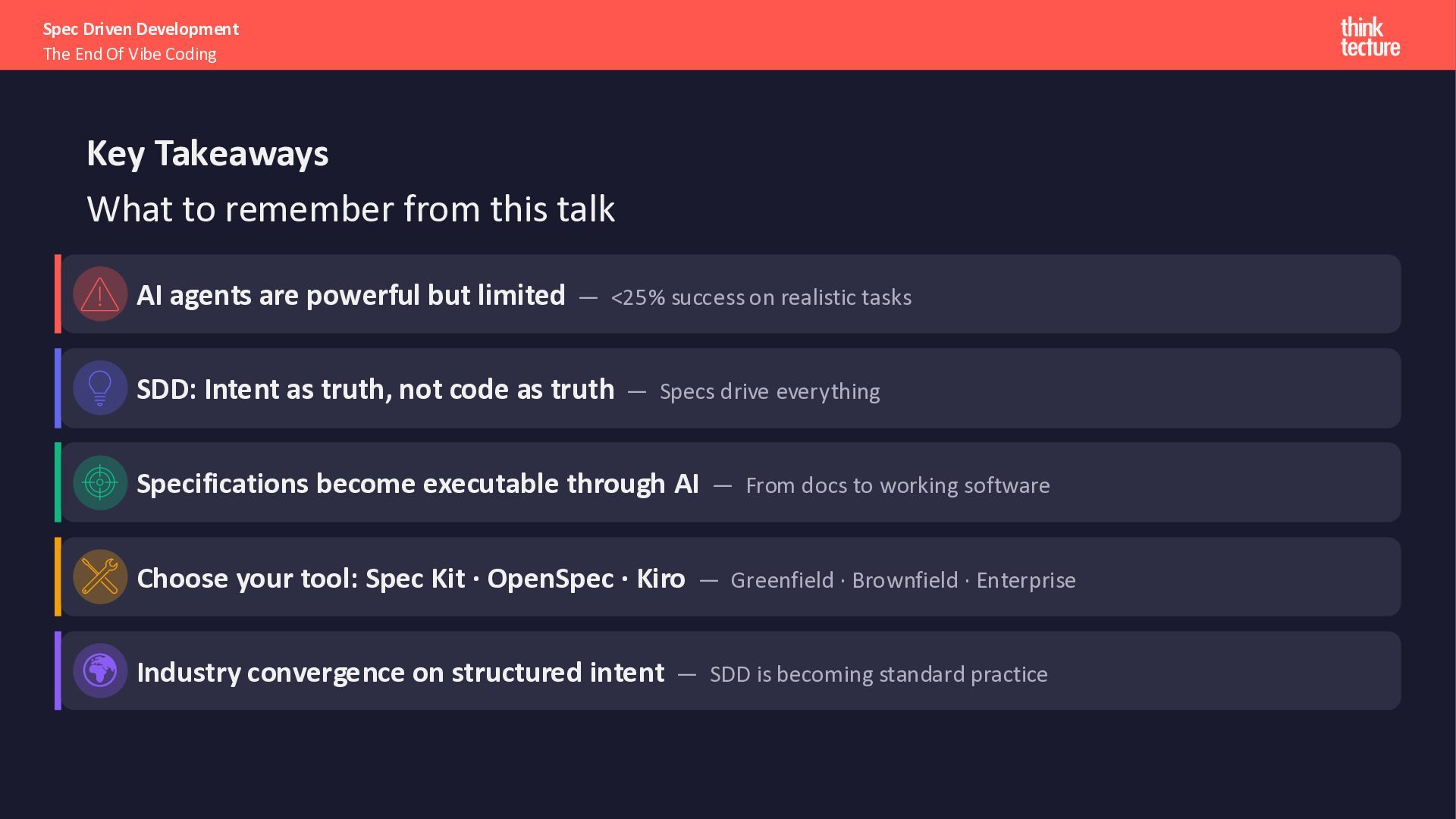Screen dimensions: 1456x819
Task: Click the blue lightbulb icon
Action: [x=100, y=388]
